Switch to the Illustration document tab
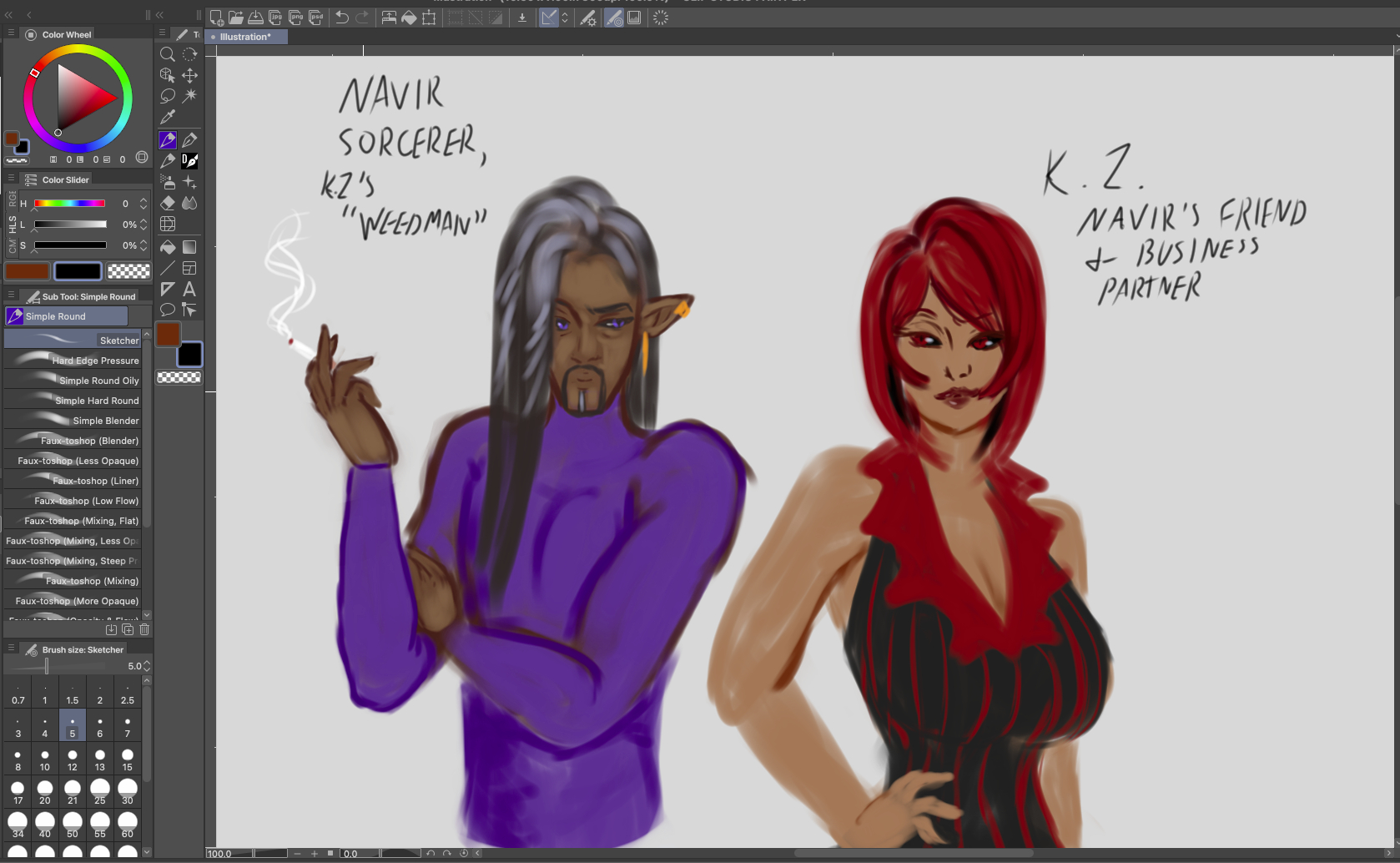Image resolution: width=1400 pixels, height=863 pixels. 245,37
